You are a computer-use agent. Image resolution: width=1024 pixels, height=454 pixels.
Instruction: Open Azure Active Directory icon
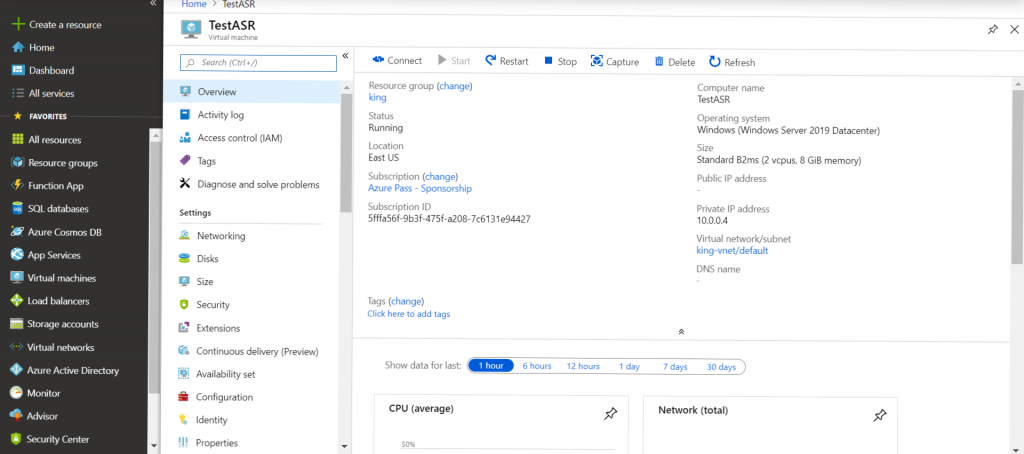click(x=17, y=370)
